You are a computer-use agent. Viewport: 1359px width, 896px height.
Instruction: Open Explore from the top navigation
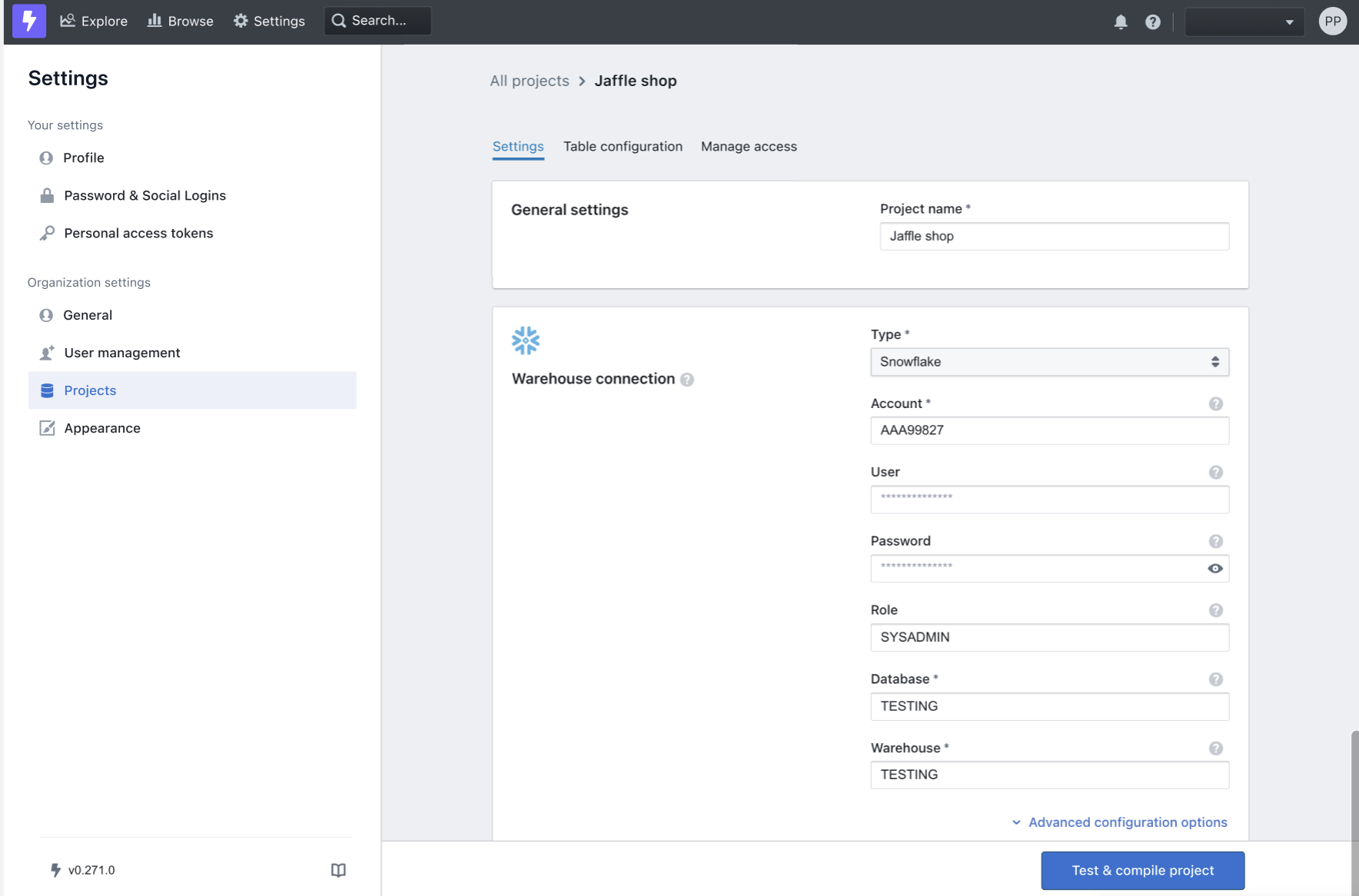pyautogui.click(x=94, y=21)
